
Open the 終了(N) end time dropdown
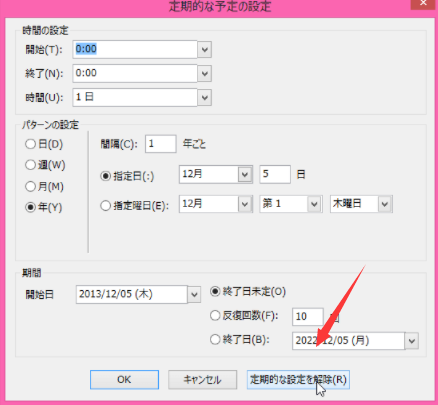(x=205, y=74)
